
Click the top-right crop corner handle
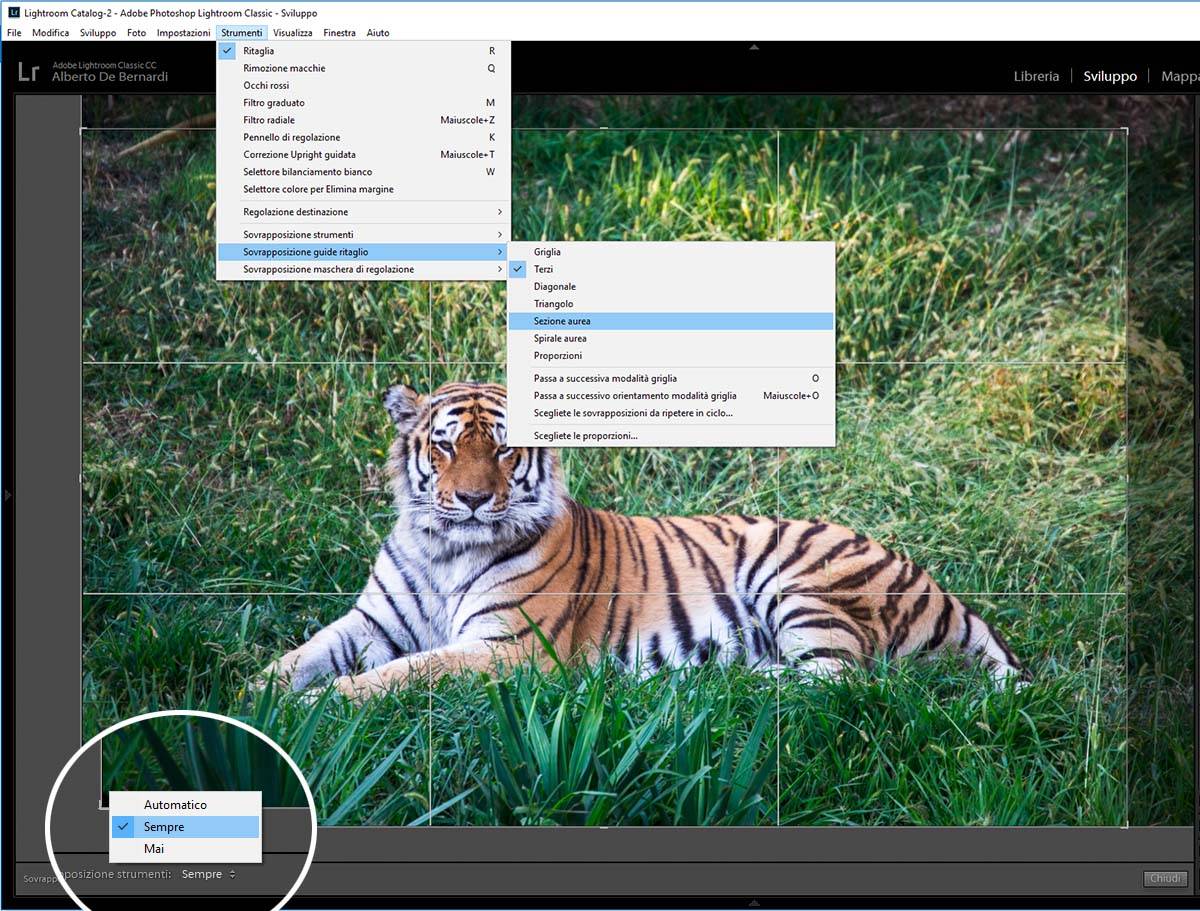click(1126, 129)
